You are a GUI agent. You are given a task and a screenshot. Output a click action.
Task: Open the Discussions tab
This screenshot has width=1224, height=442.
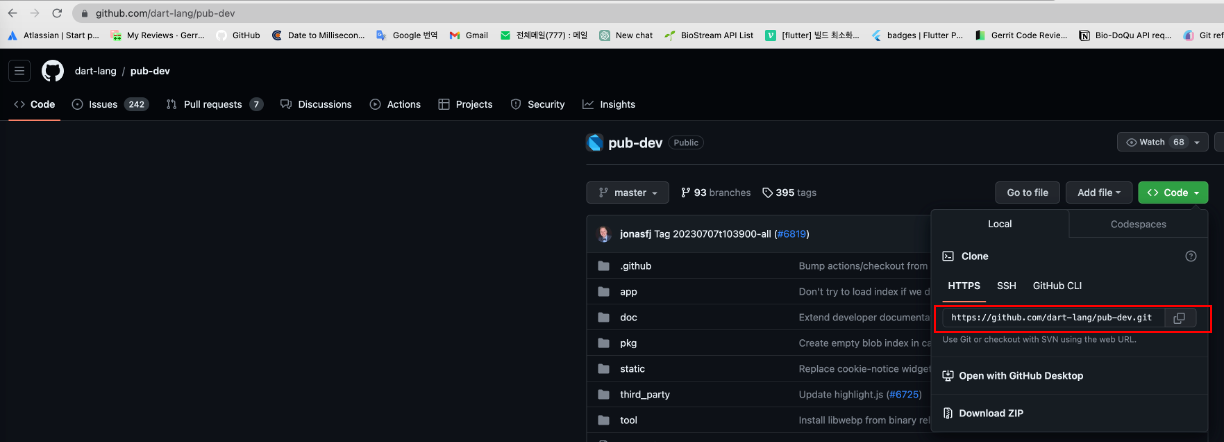click(316, 104)
